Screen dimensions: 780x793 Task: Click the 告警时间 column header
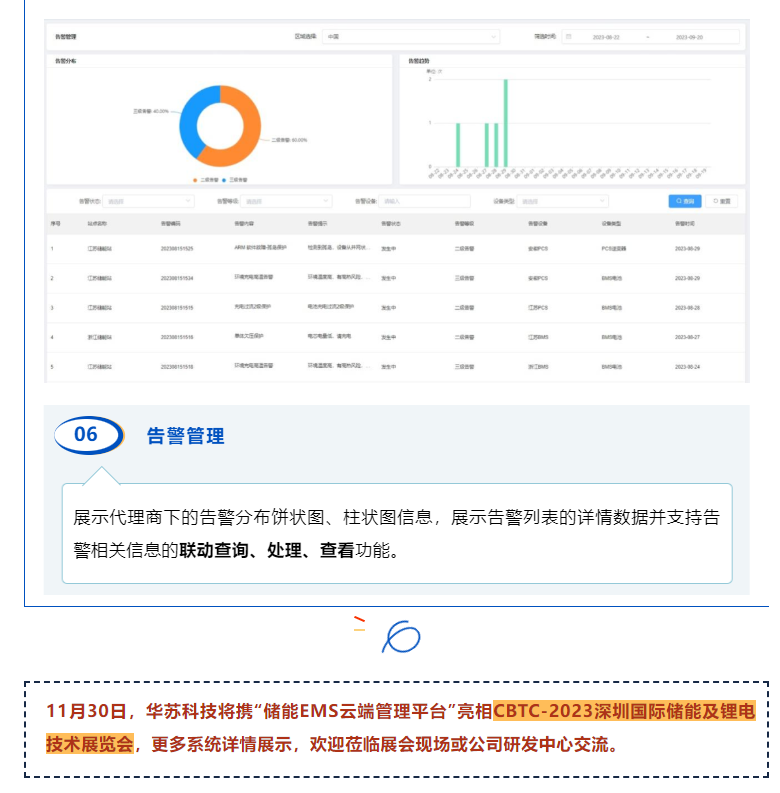tap(686, 223)
